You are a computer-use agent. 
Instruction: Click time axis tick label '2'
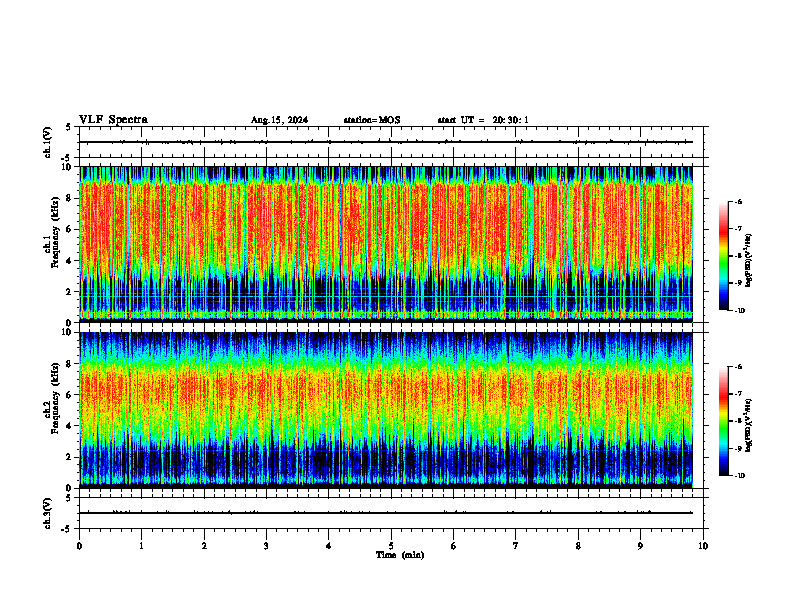[204, 546]
